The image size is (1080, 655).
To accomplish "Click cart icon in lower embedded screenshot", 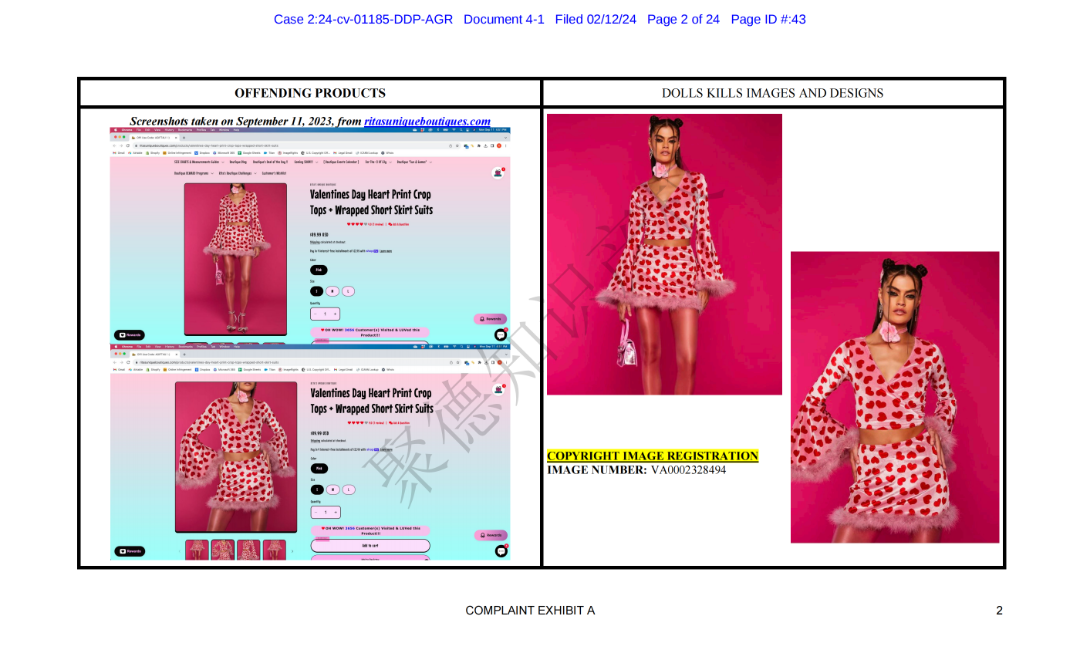I will click(498, 389).
